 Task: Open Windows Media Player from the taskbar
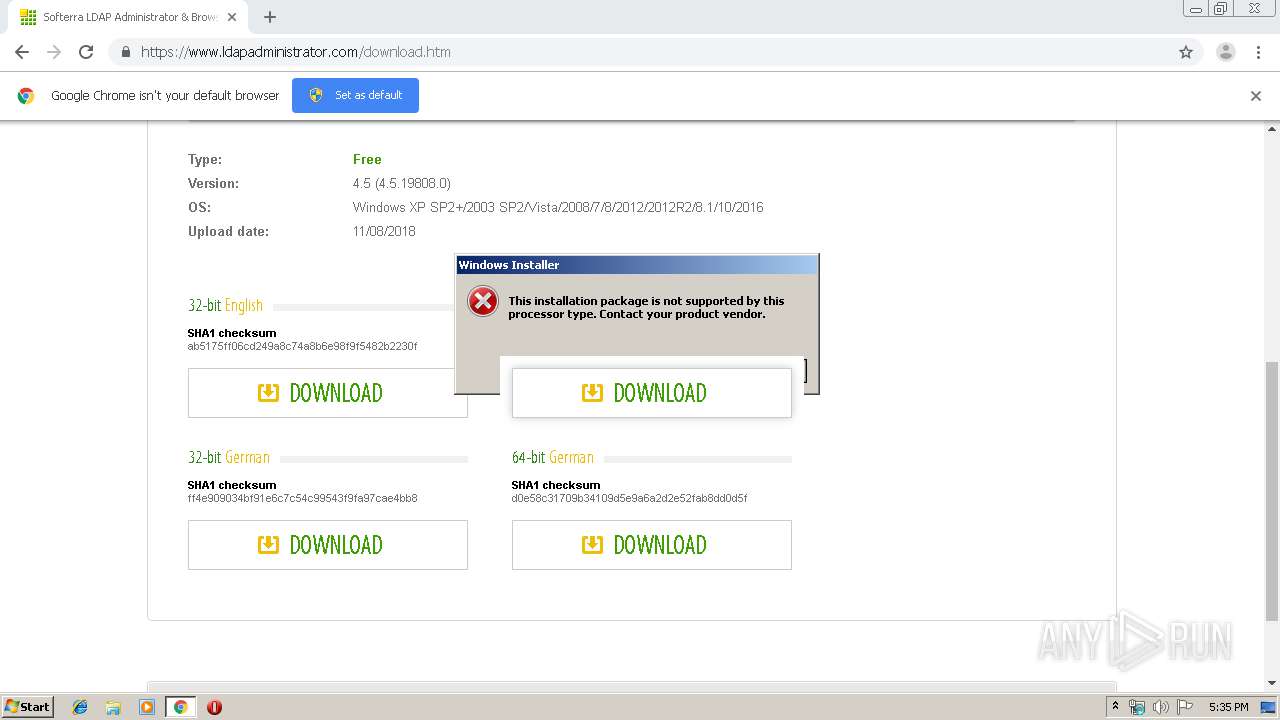tap(147, 707)
